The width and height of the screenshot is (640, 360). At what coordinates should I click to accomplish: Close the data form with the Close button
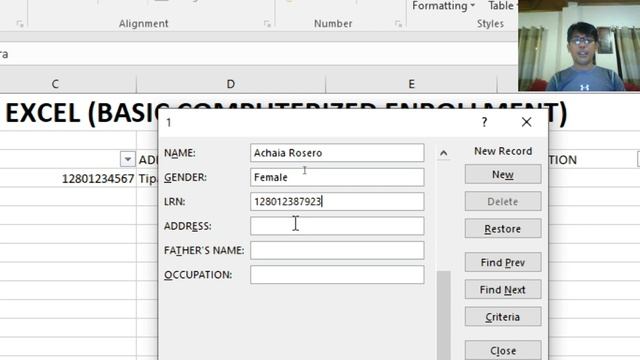click(503, 350)
